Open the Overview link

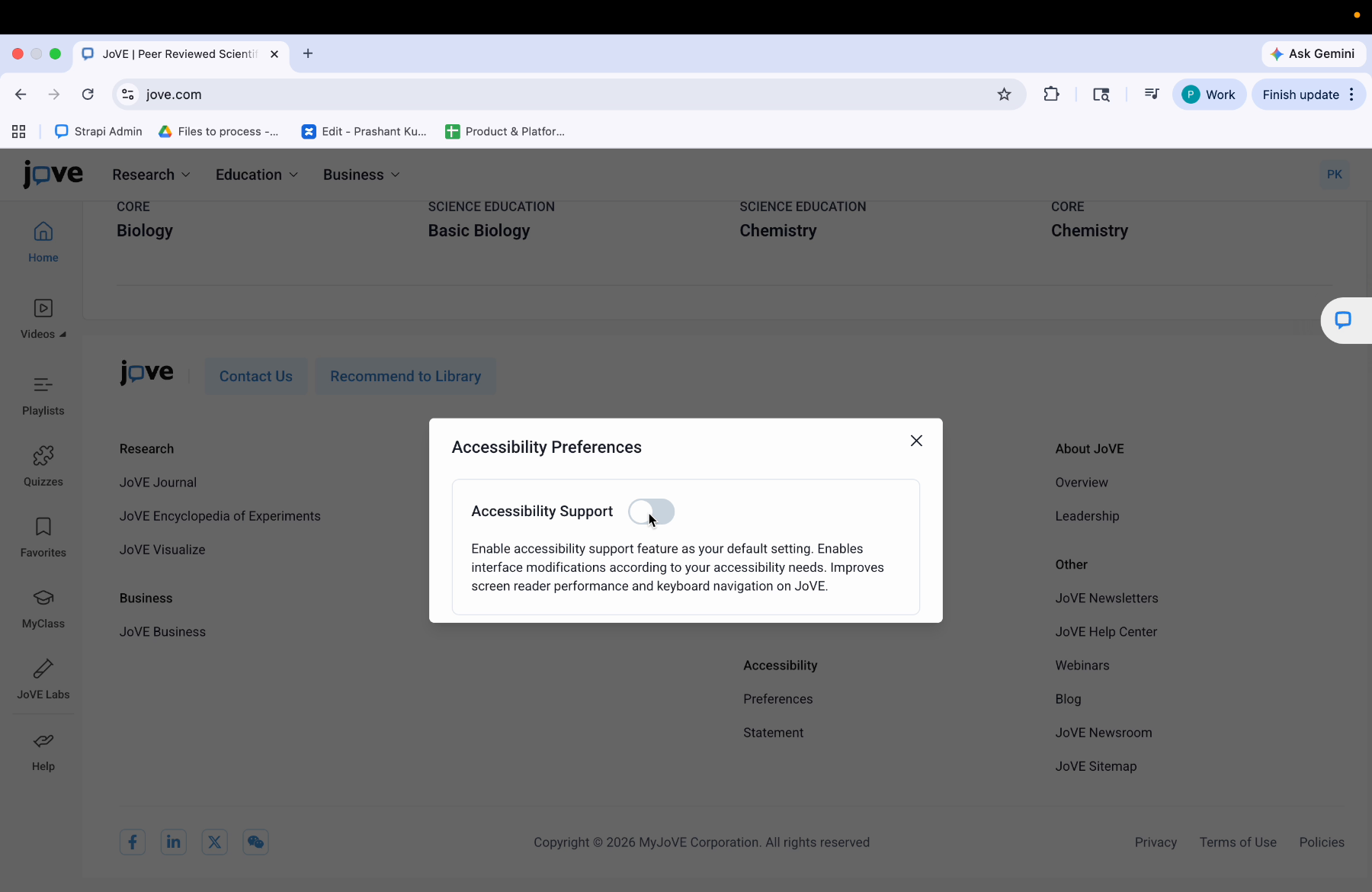[x=1082, y=483]
